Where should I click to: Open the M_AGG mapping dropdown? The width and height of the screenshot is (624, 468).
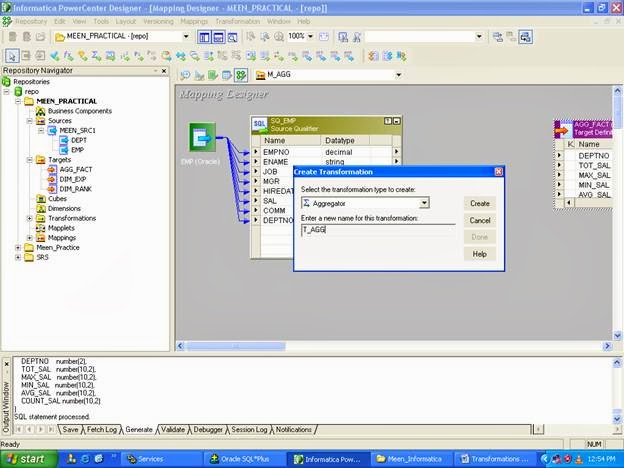point(398,75)
